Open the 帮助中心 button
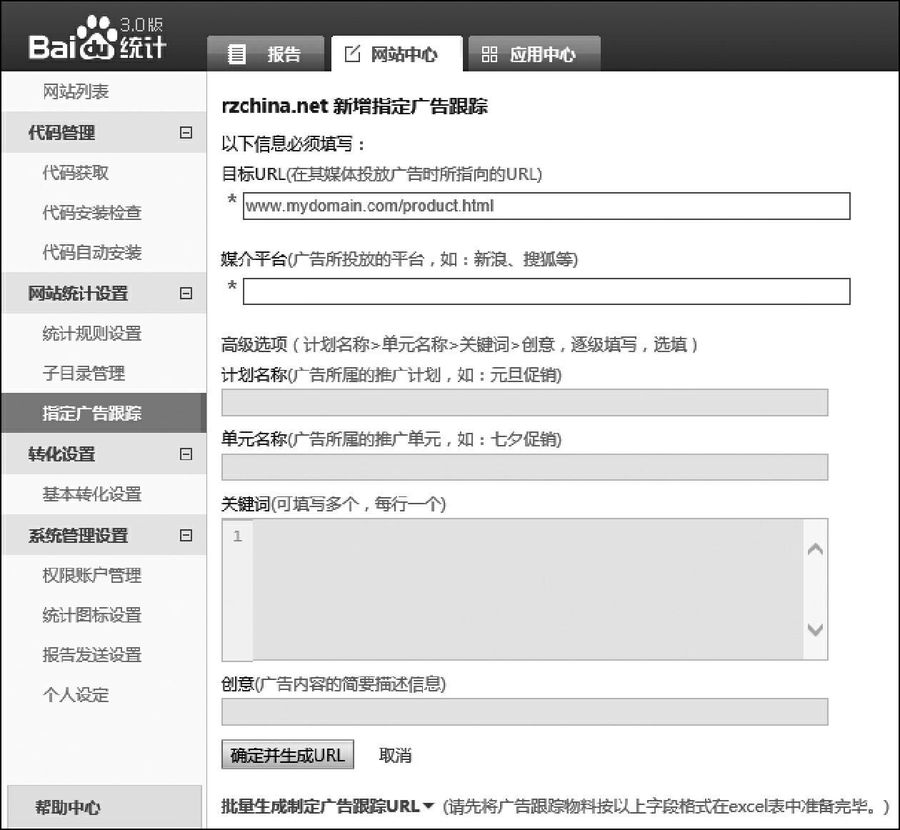 (104, 806)
